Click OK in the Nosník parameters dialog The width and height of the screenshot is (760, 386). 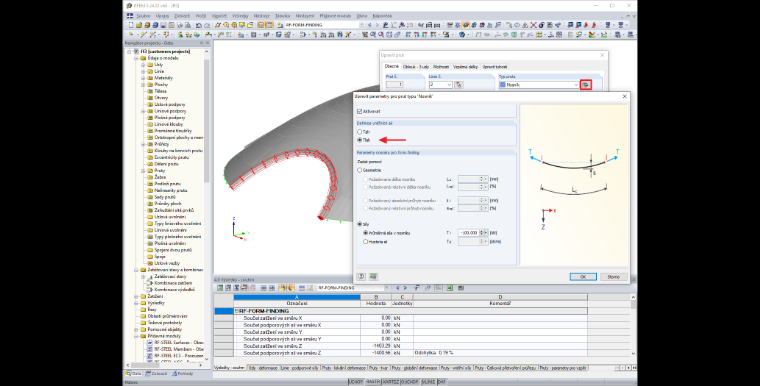coord(583,276)
